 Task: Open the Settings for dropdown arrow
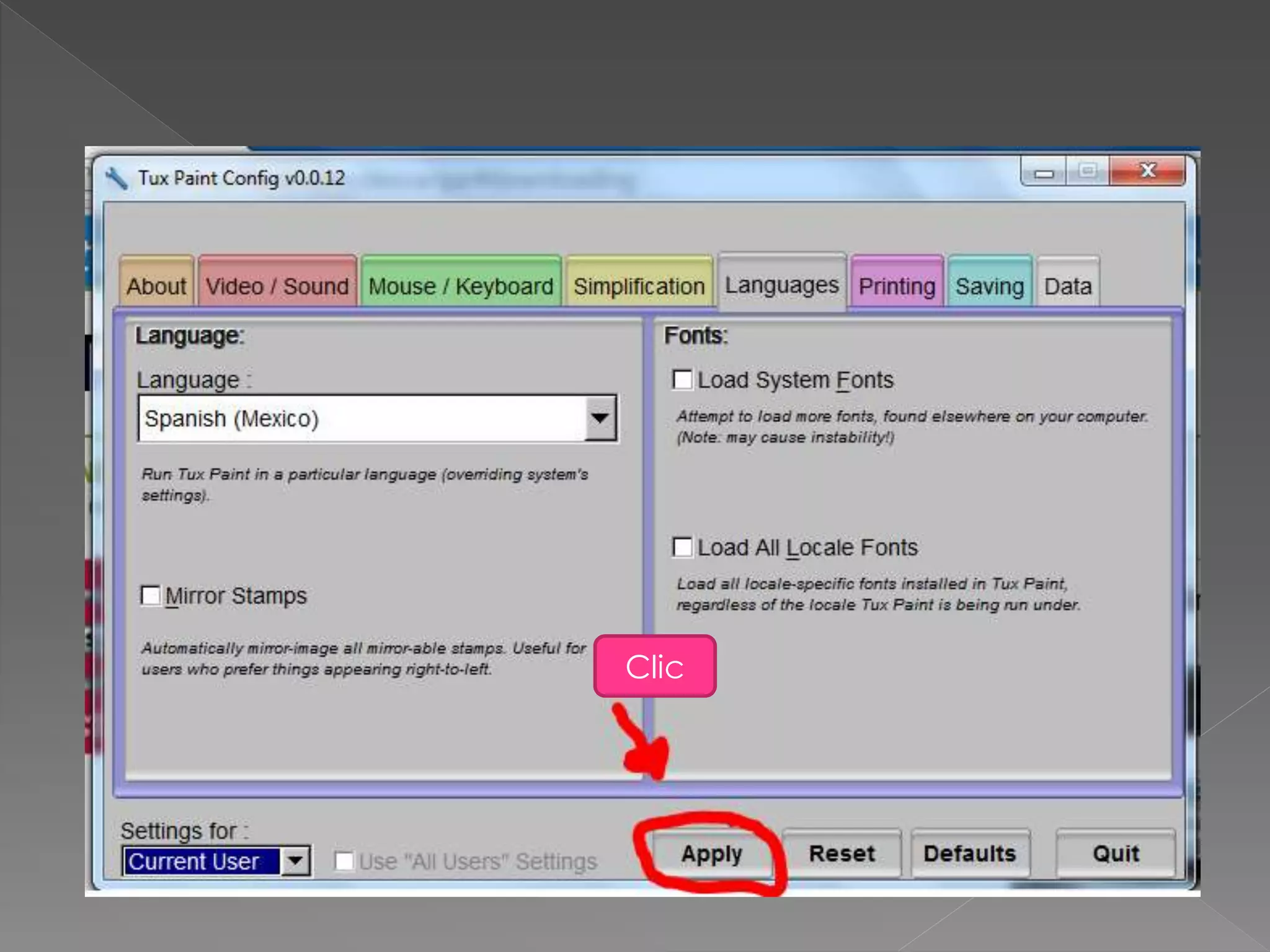(x=295, y=861)
